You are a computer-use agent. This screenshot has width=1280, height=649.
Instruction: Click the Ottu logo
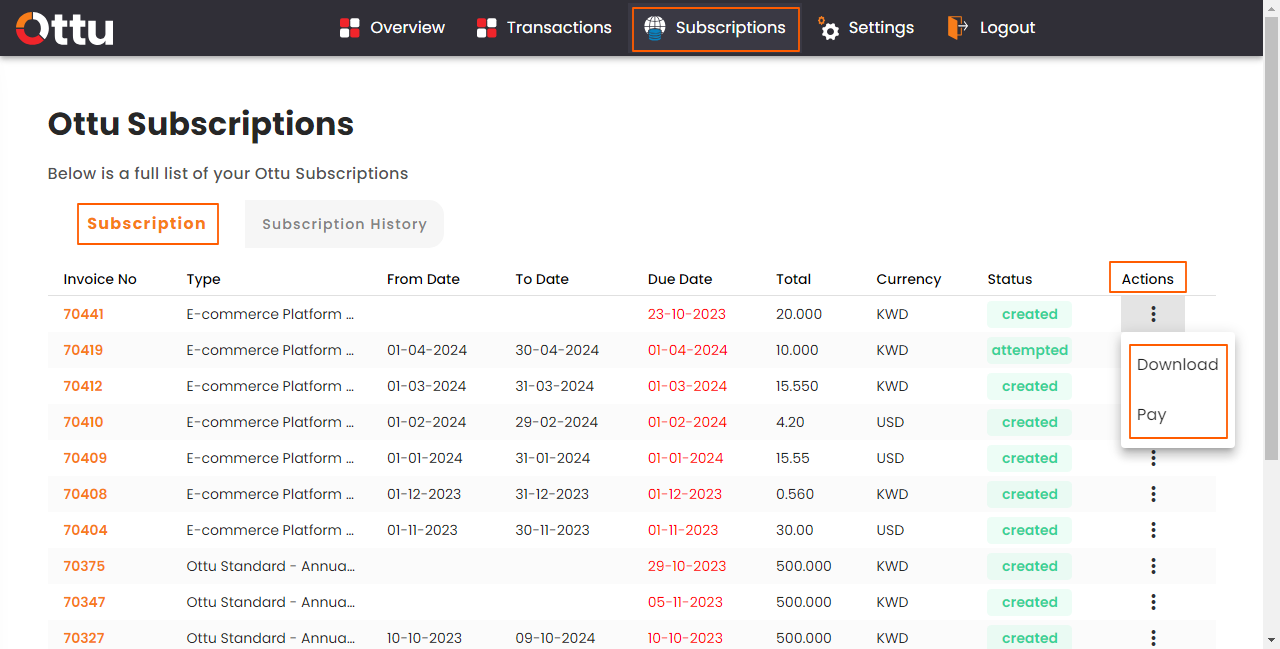65,28
